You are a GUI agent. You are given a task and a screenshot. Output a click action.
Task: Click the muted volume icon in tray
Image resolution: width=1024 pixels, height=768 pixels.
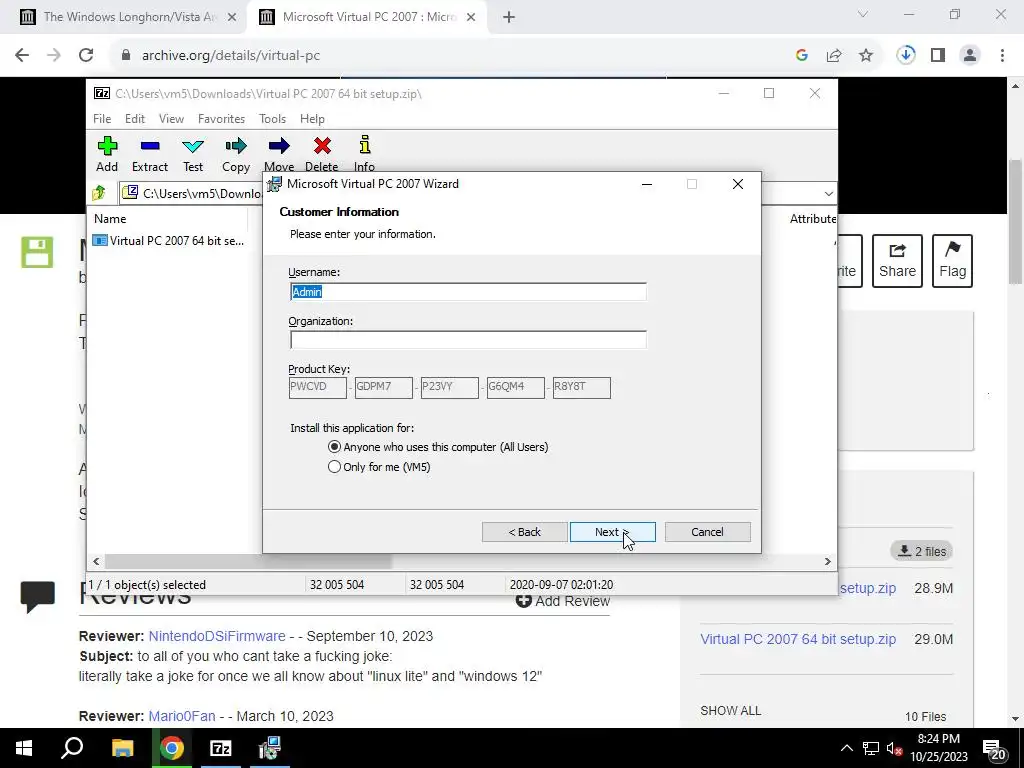893,748
